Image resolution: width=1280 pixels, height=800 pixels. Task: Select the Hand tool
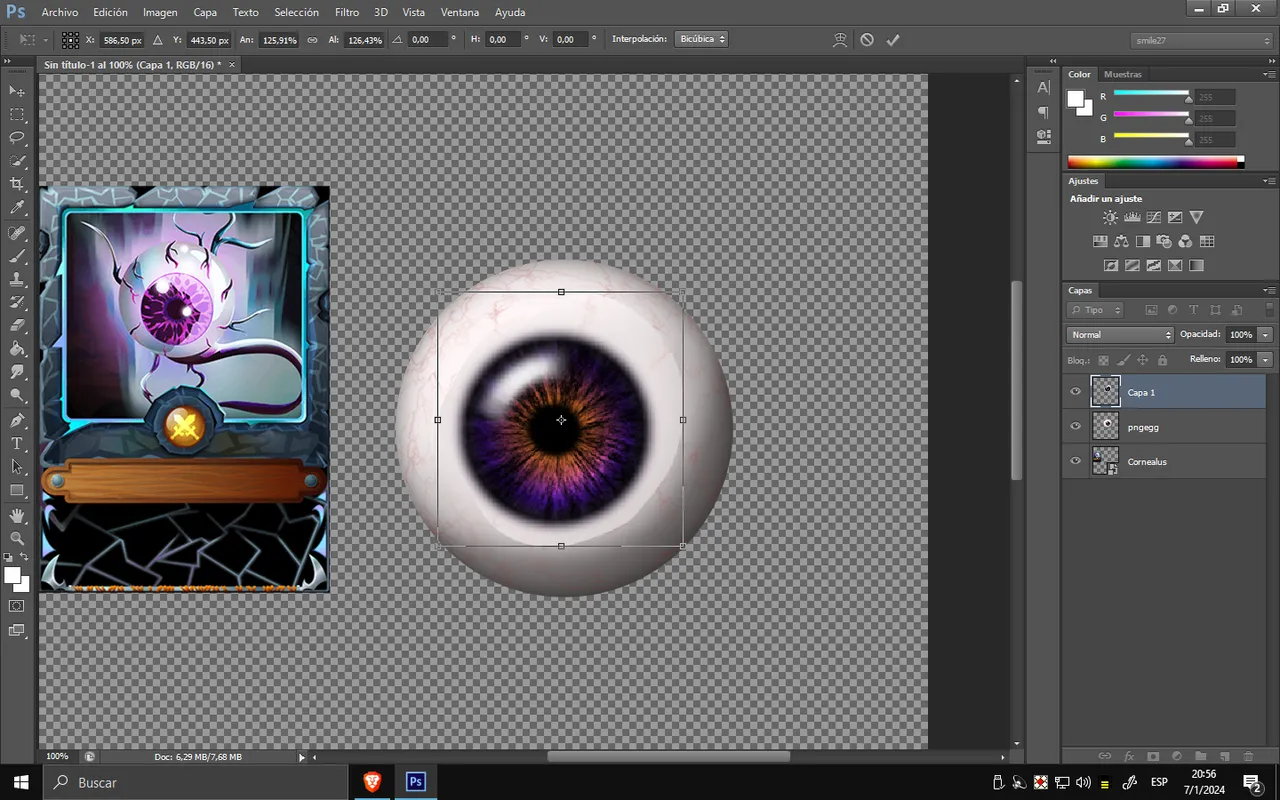[17, 515]
